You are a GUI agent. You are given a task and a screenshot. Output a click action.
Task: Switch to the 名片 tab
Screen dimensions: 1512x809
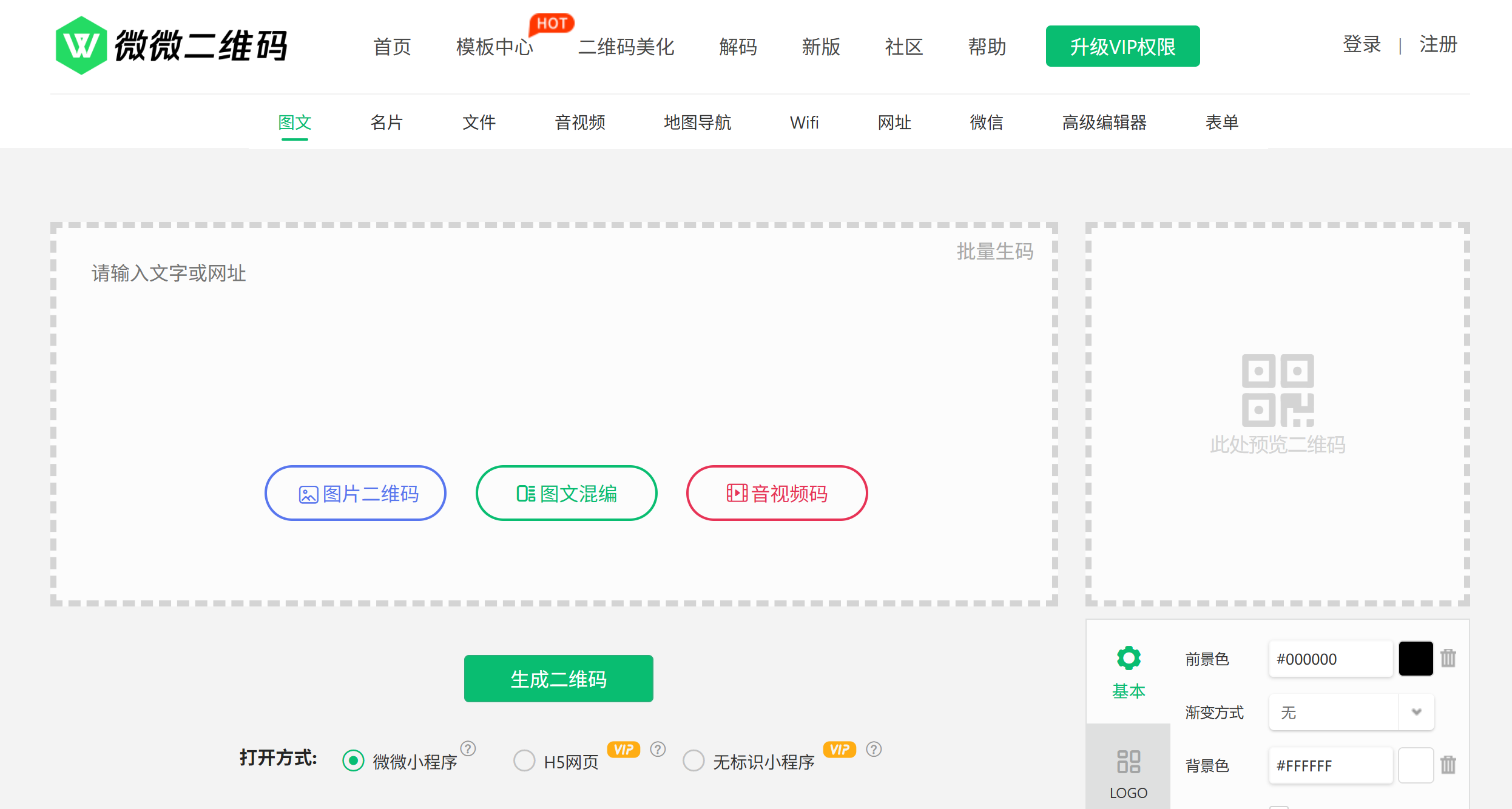(386, 123)
